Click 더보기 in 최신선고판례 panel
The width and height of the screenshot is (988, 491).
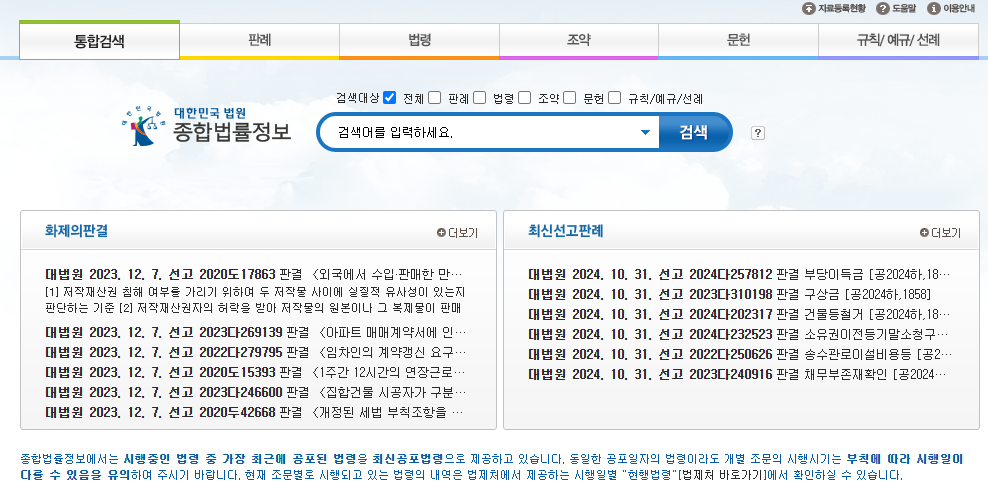click(x=940, y=233)
